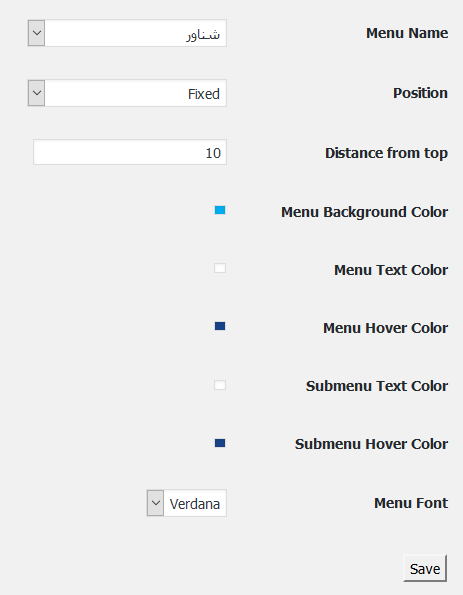Click the Distance from top label
The width and height of the screenshot is (463, 595).
[386, 153]
